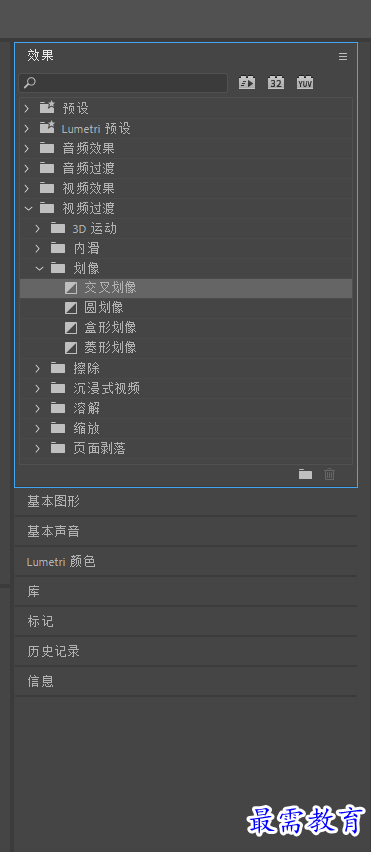Toggle the Accelerated Effects filter icon
Image resolution: width=371 pixels, height=852 pixels.
(247, 83)
